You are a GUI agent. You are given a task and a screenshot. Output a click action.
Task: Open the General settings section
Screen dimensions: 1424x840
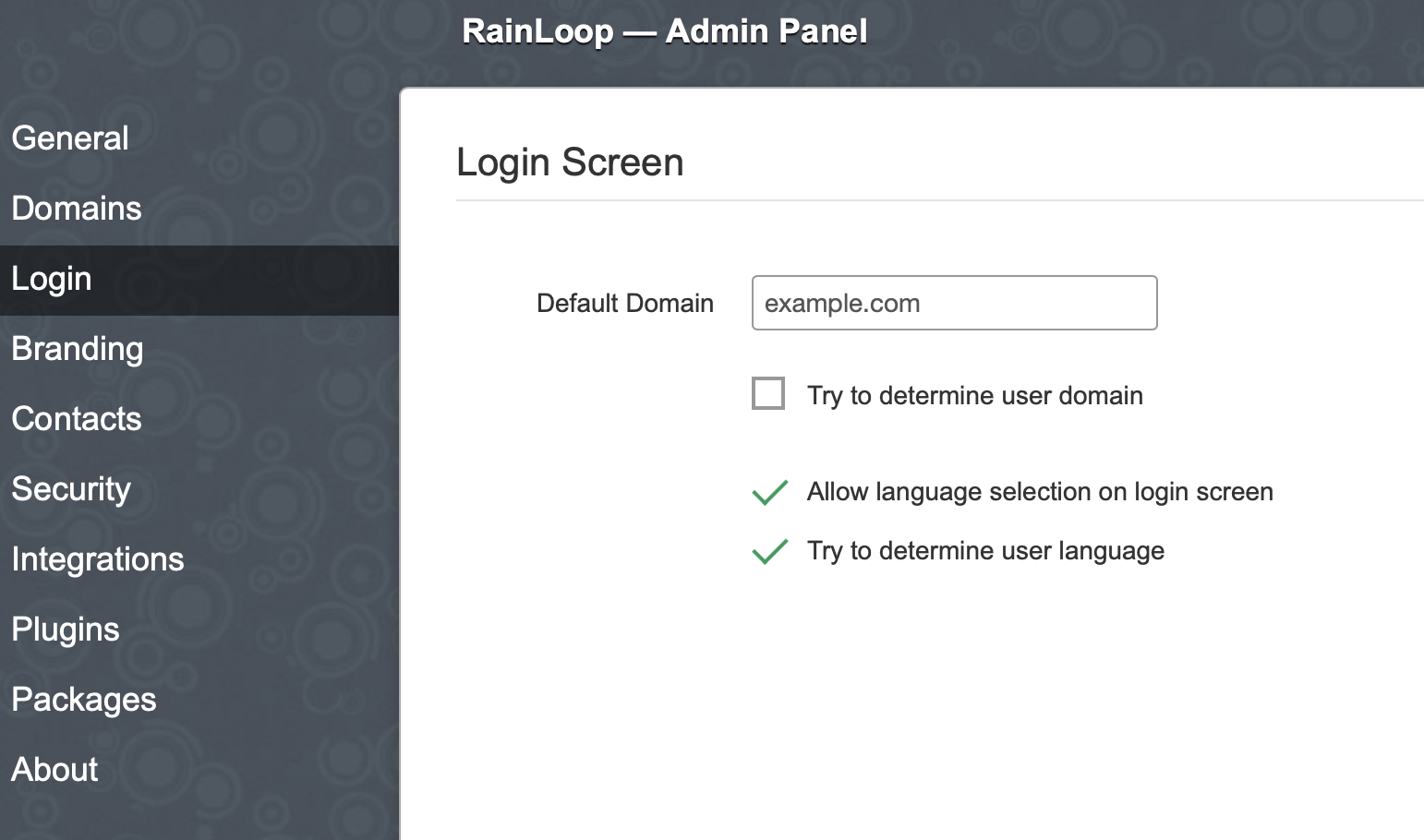(70, 138)
